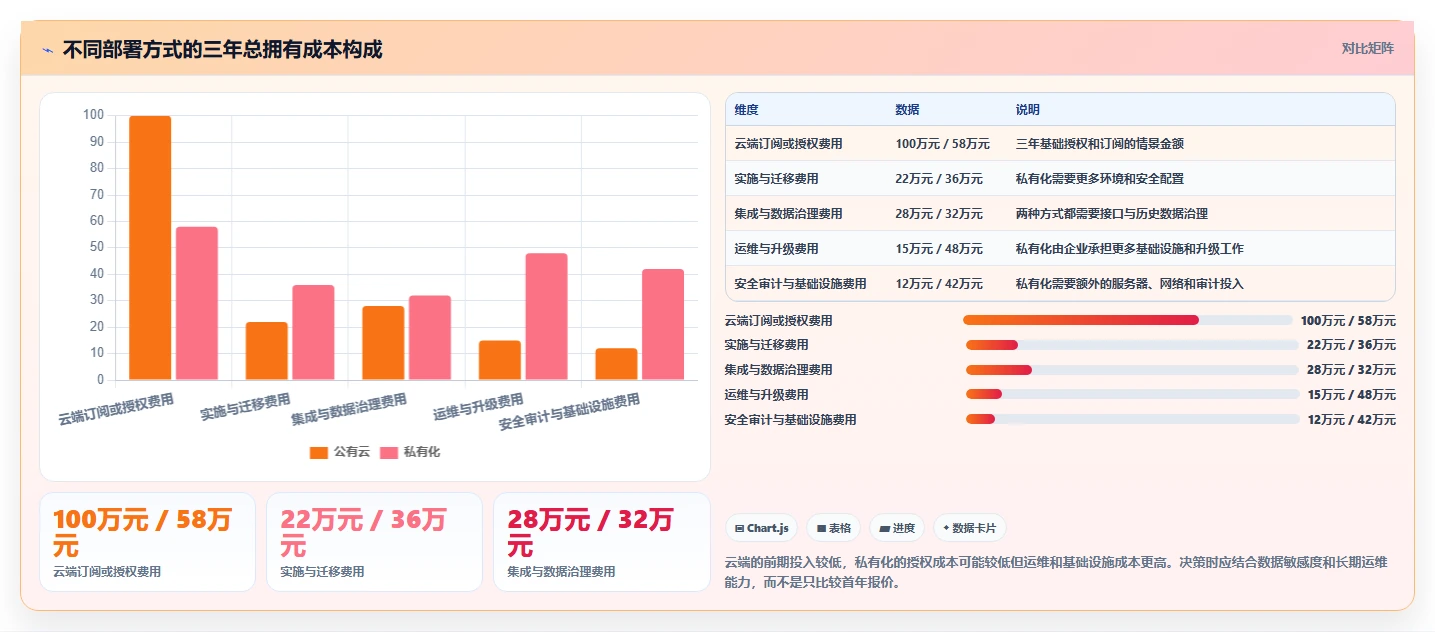Click the description 三年基础授权和订阅的情景金额
The width and height of the screenshot is (1435, 632).
pos(1099,144)
